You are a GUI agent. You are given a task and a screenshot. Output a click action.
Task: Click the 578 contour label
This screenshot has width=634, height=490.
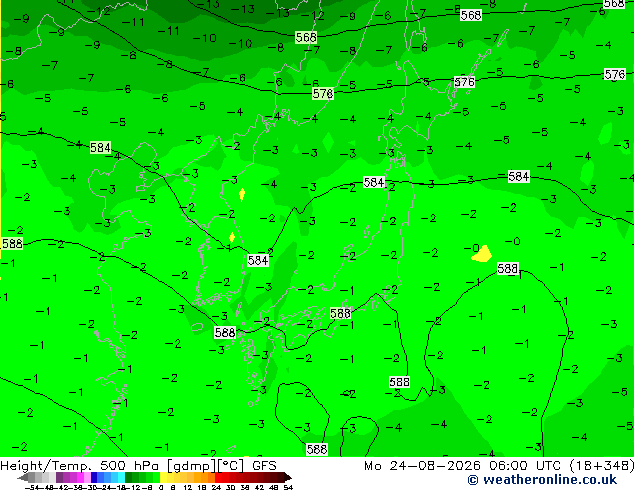coord(323,94)
